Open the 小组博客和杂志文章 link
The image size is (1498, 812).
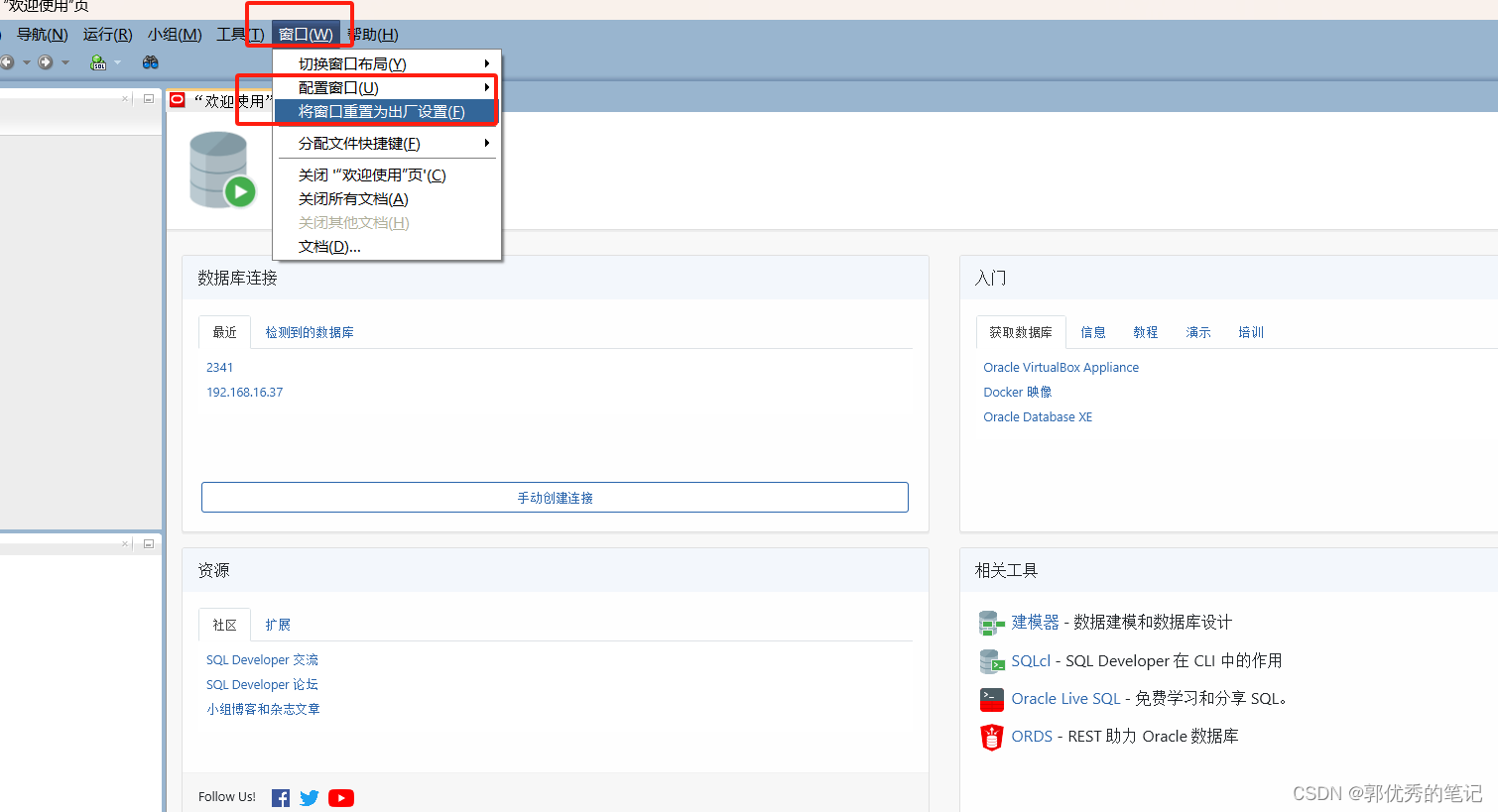tap(263, 710)
